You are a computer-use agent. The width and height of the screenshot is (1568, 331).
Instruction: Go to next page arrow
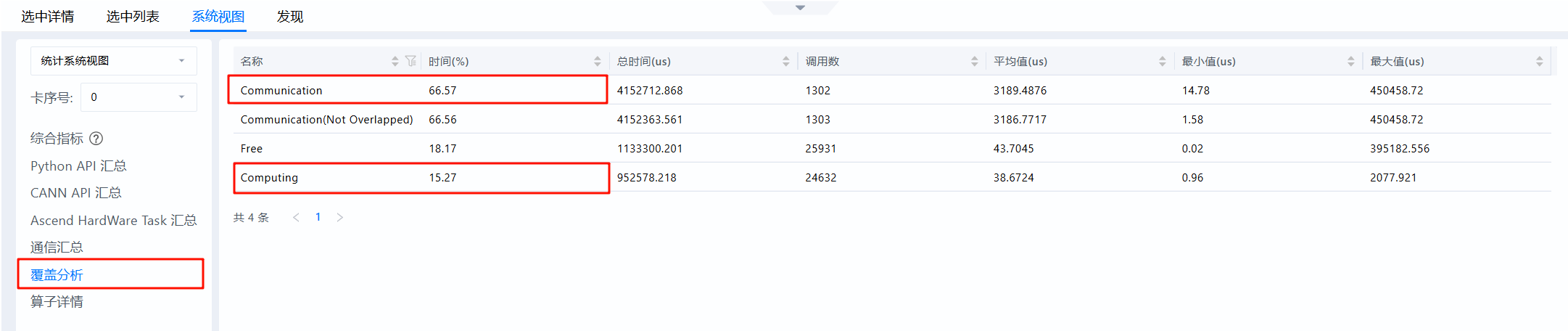(339, 217)
